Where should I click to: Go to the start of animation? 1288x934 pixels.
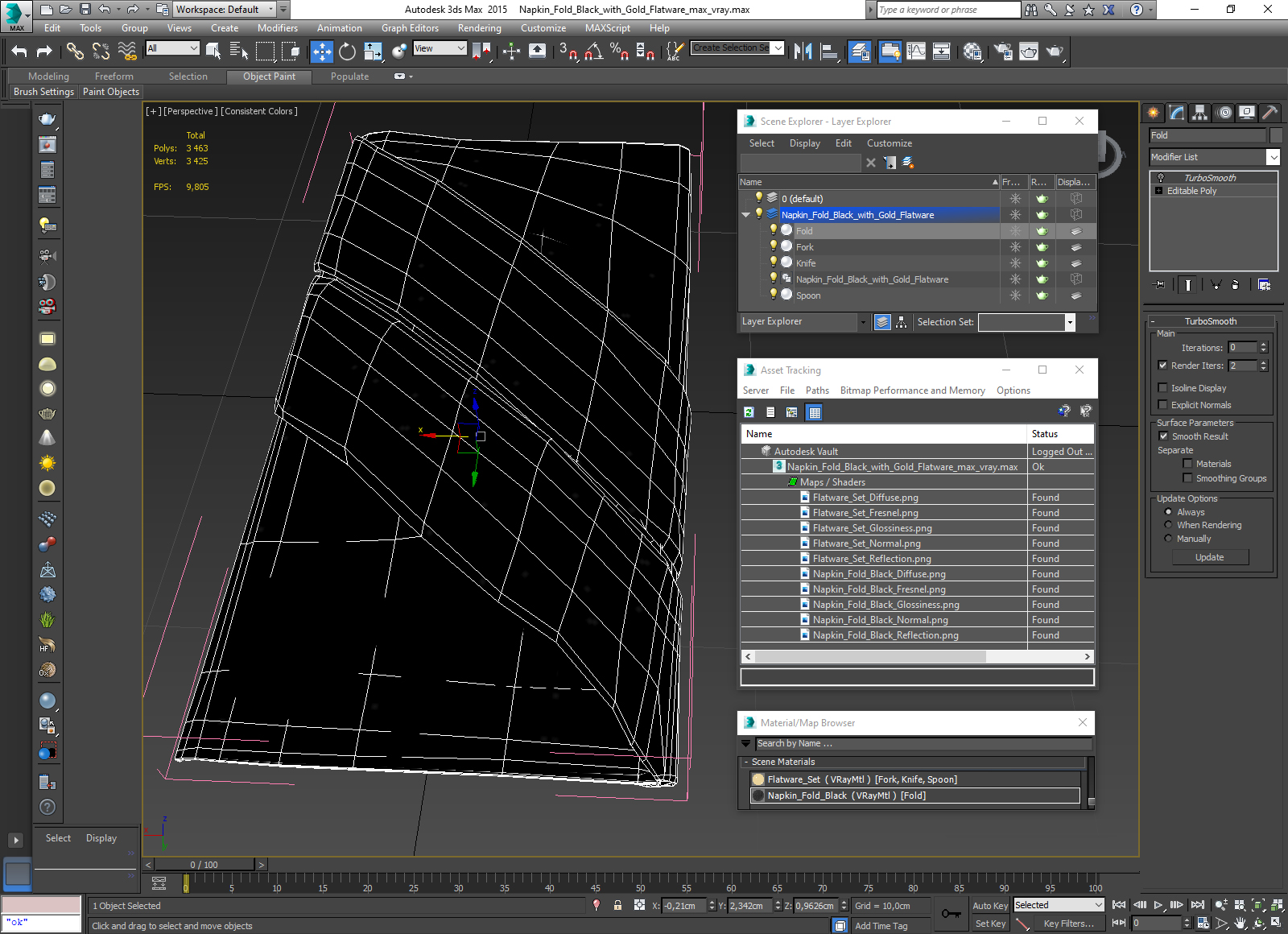pos(1119,905)
